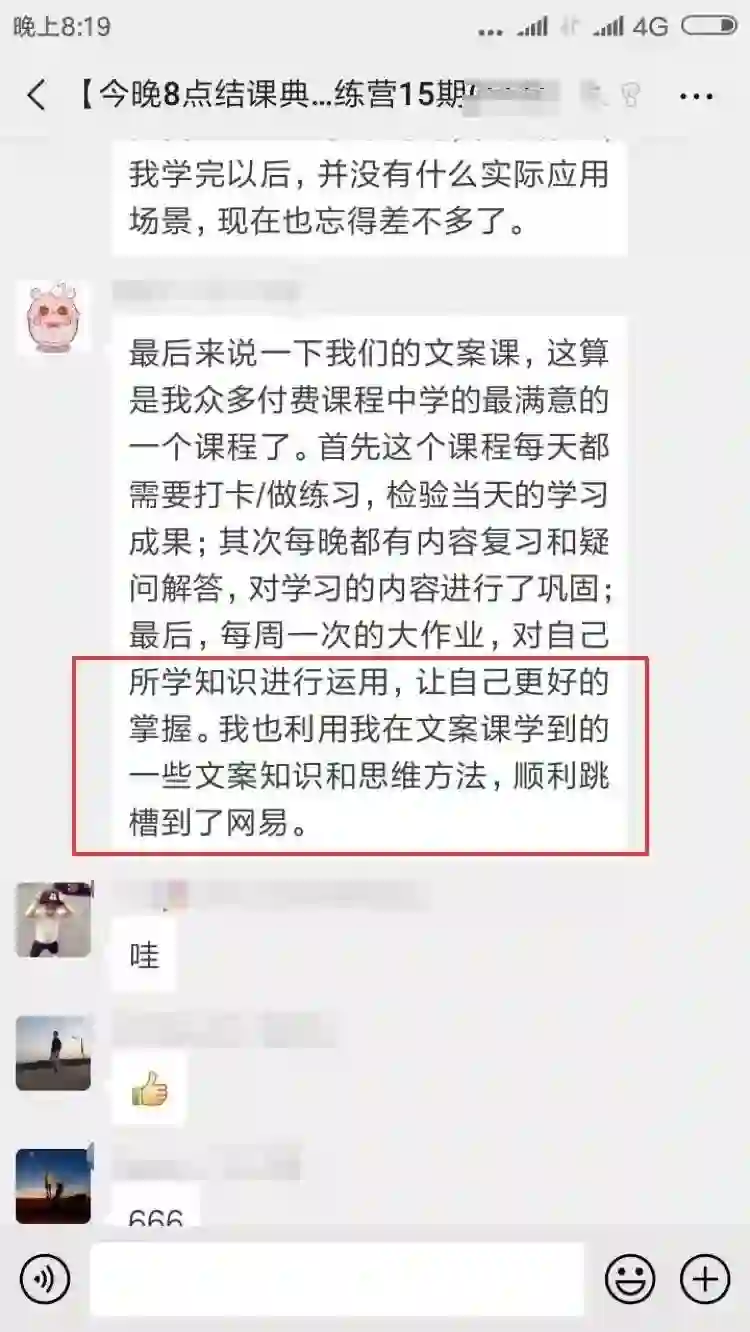Tap the pink pig cartoon avatar
Image resolution: width=750 pixels, height=1332 pixels.
(x=53, y=318)
